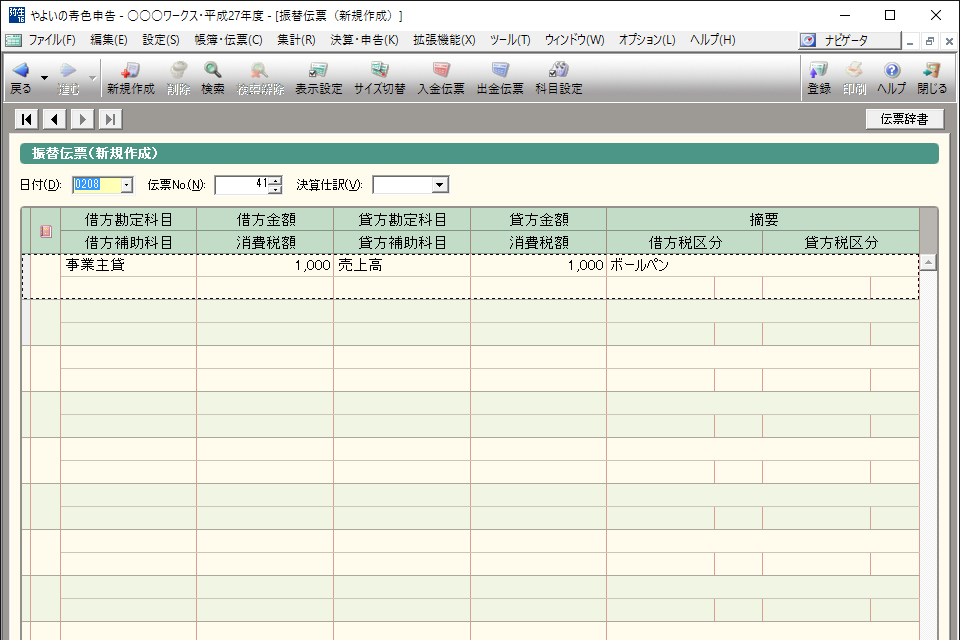This screenshot has width=960, height=640.
Task: Open the 伝票辞書 slip dictionary
Action: point(904,119)
